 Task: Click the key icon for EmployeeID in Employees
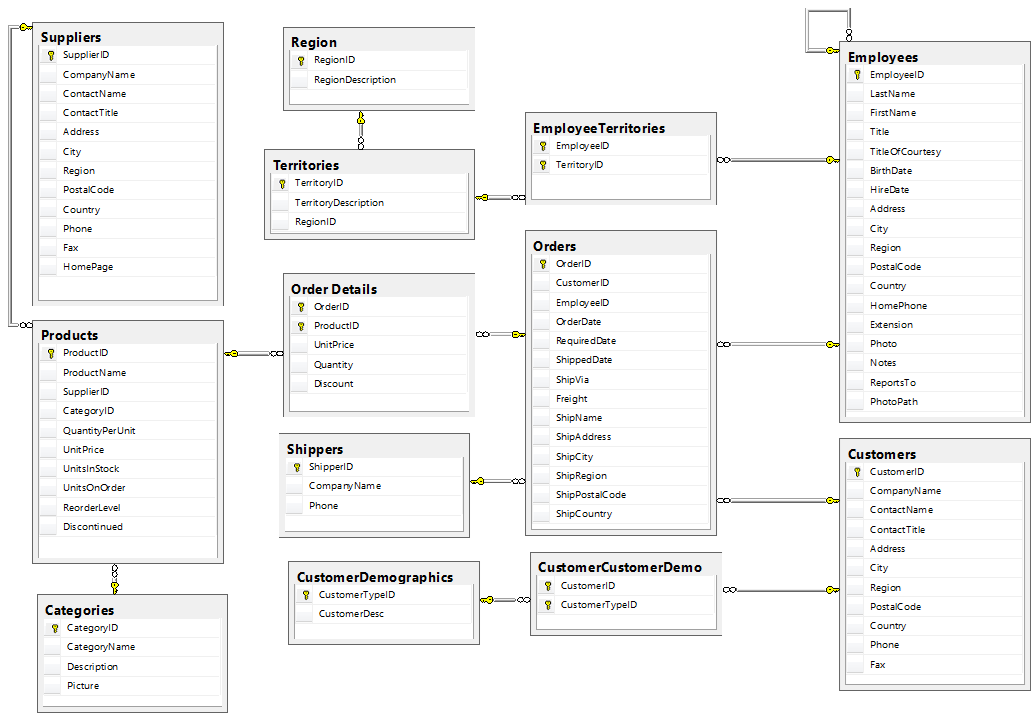click(855, 74)
